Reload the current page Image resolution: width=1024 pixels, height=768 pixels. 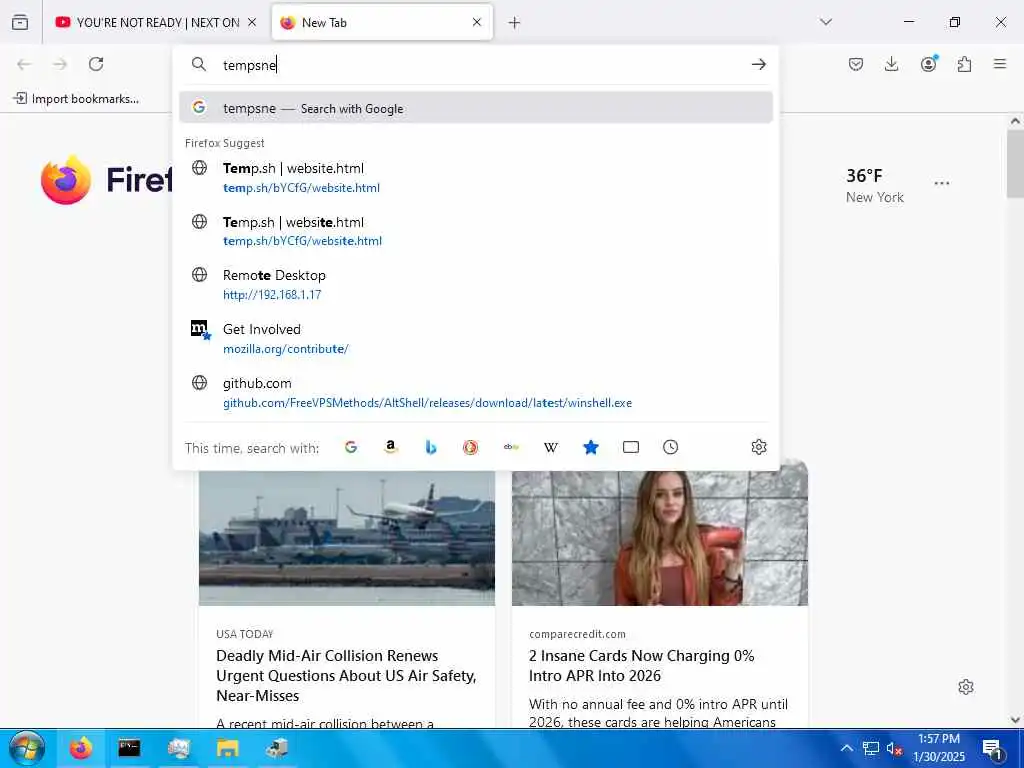point(96,64)
